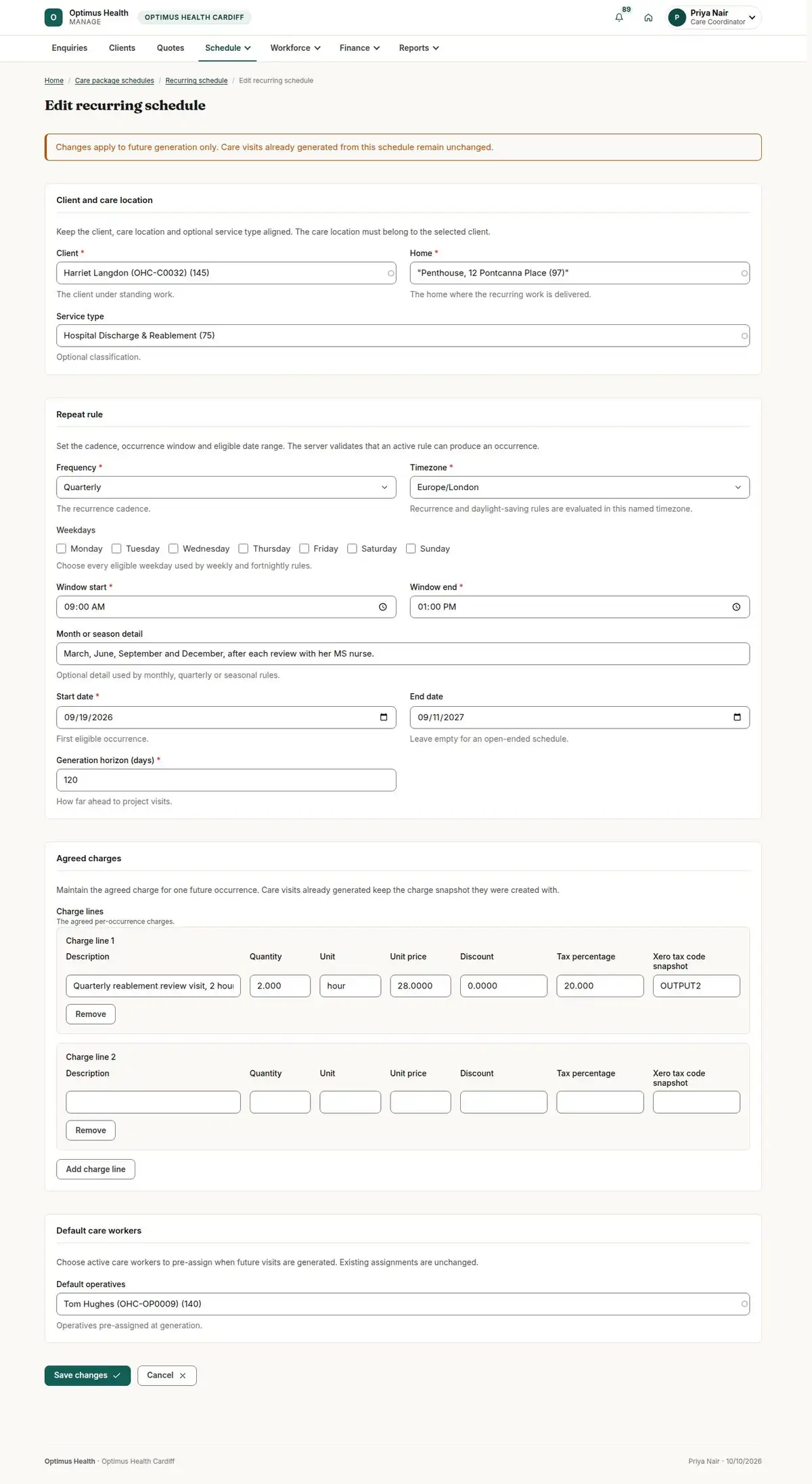Enable the Wednesday checkbox
This screenshot has height=1484, width=812.
coord(173,548)
